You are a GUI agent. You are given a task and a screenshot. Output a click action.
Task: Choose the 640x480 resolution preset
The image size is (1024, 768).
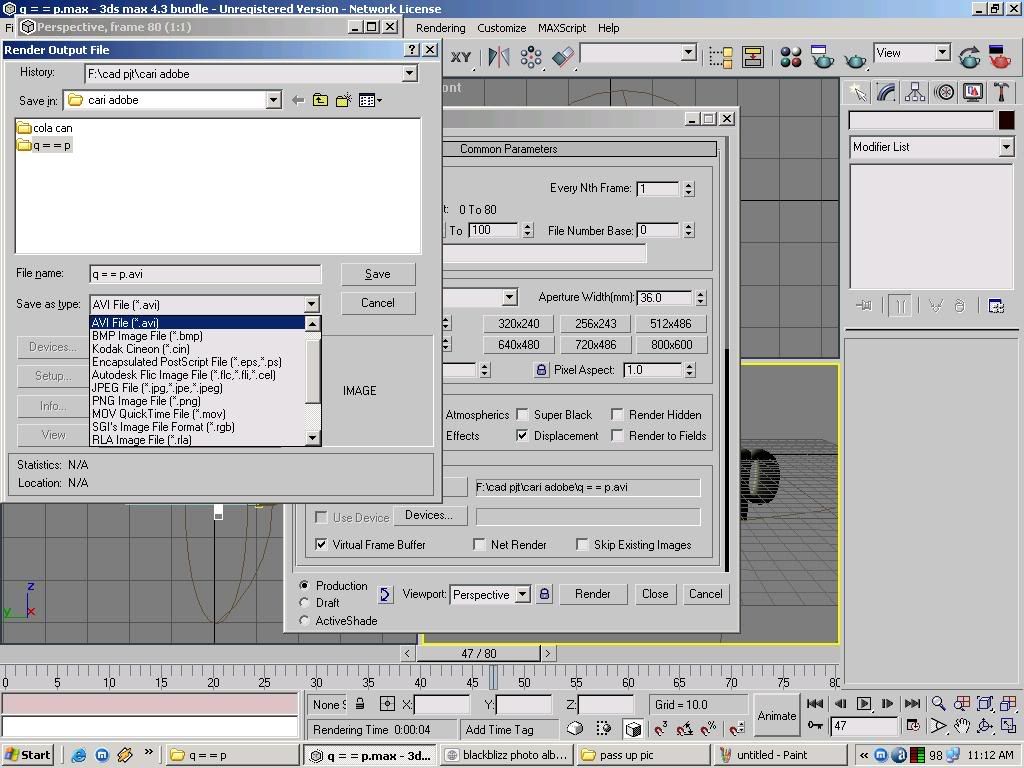[518, 345]
